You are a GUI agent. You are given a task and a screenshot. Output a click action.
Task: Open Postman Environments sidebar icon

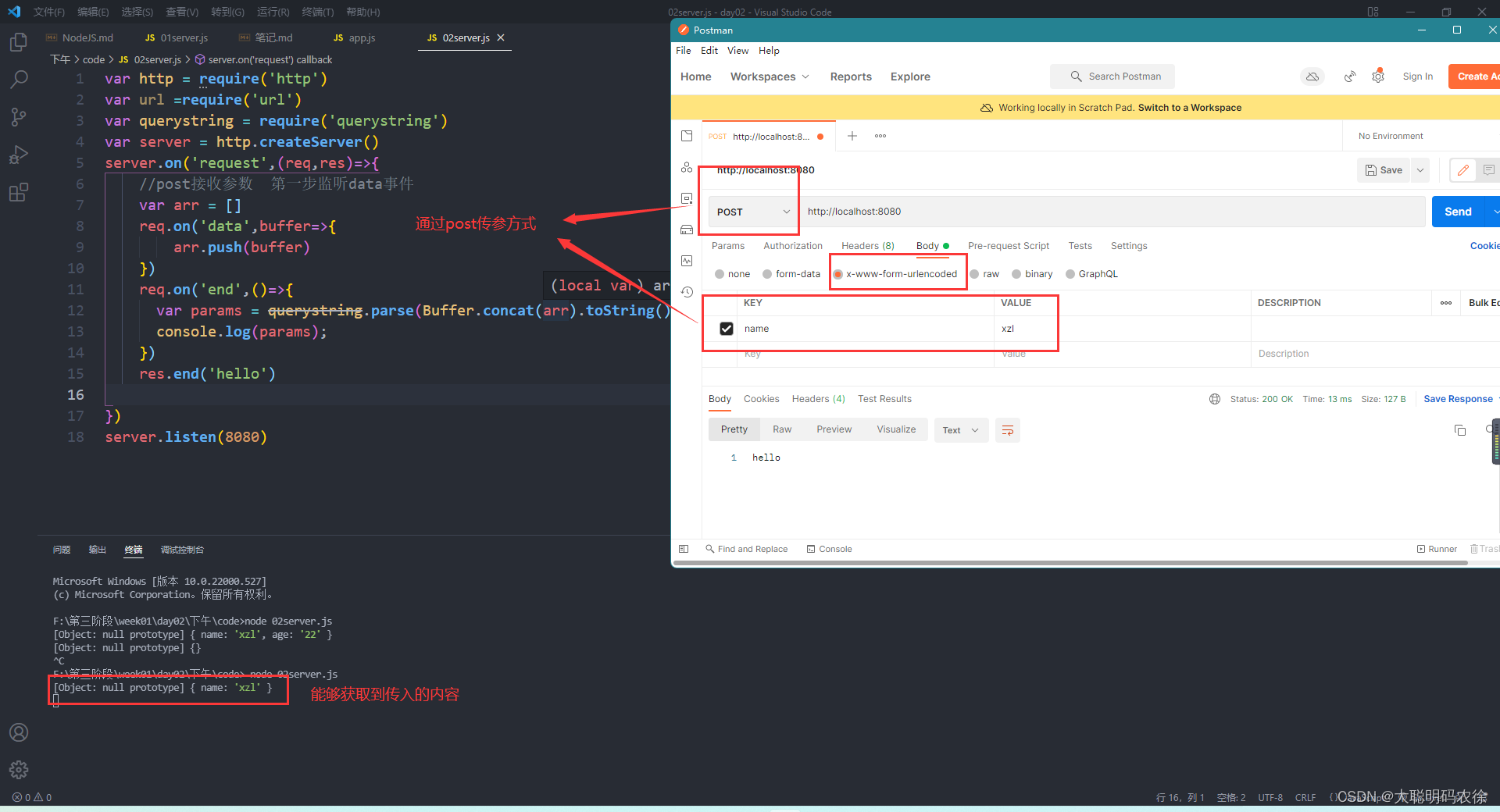click(x=687, y=198)
